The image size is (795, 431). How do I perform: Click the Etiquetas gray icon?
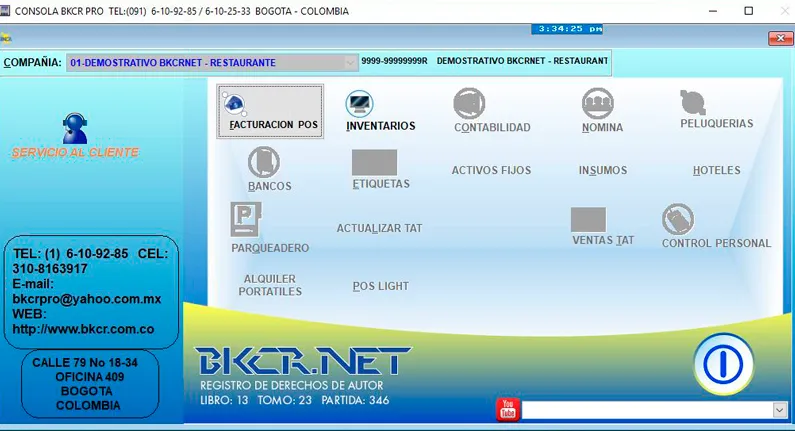[374, 162]
